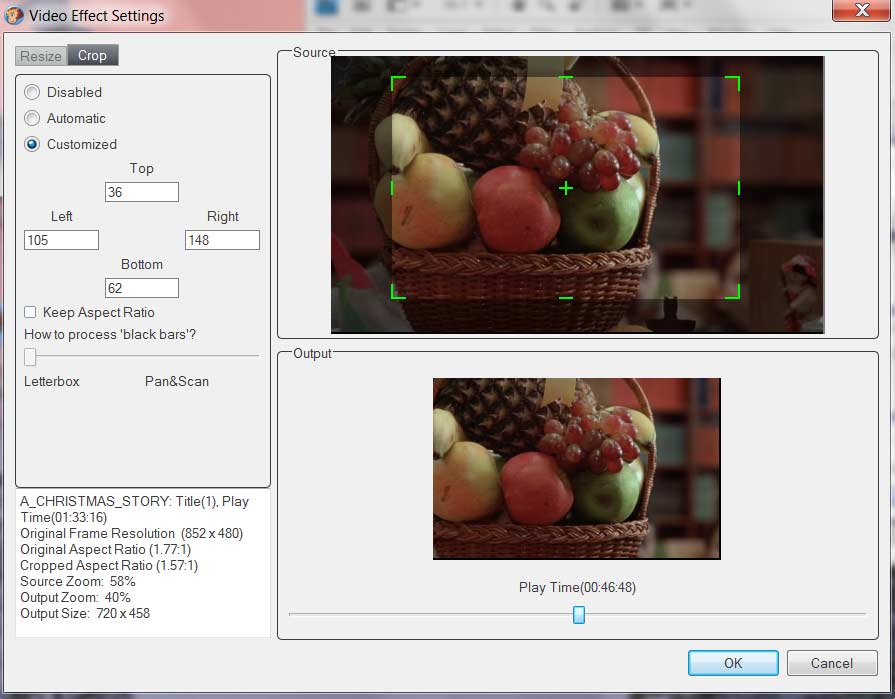Click the Video Effect Settings title icon
This screenshot has height=699, width=895.
14,15
